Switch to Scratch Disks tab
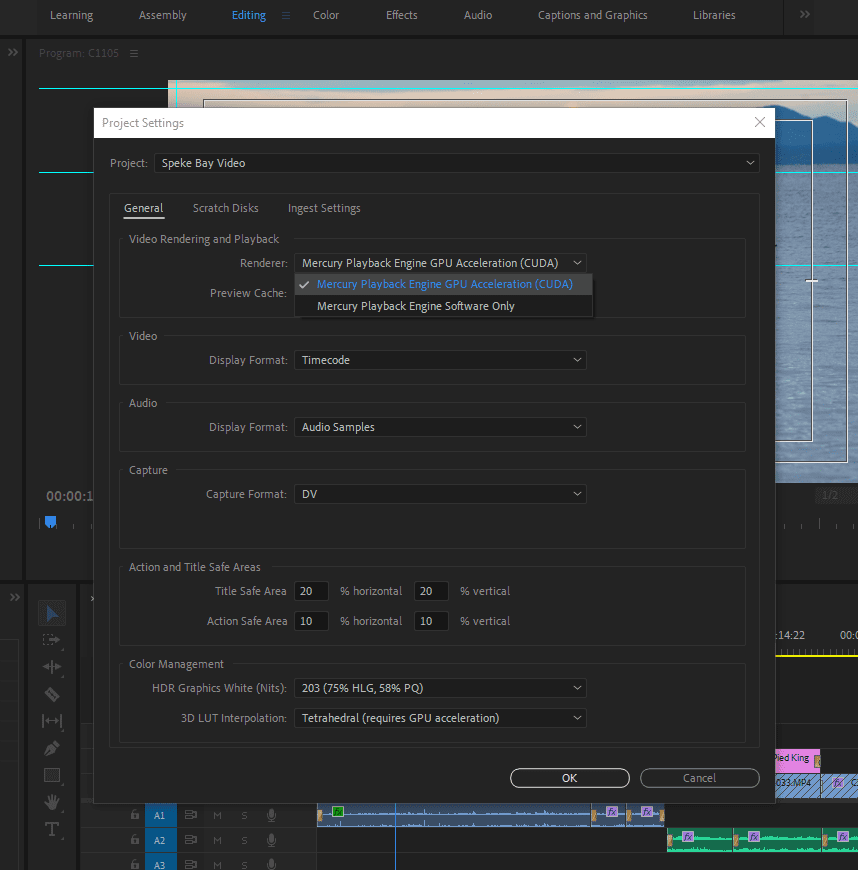The image size is (858, 870). (x=225, y=208)
